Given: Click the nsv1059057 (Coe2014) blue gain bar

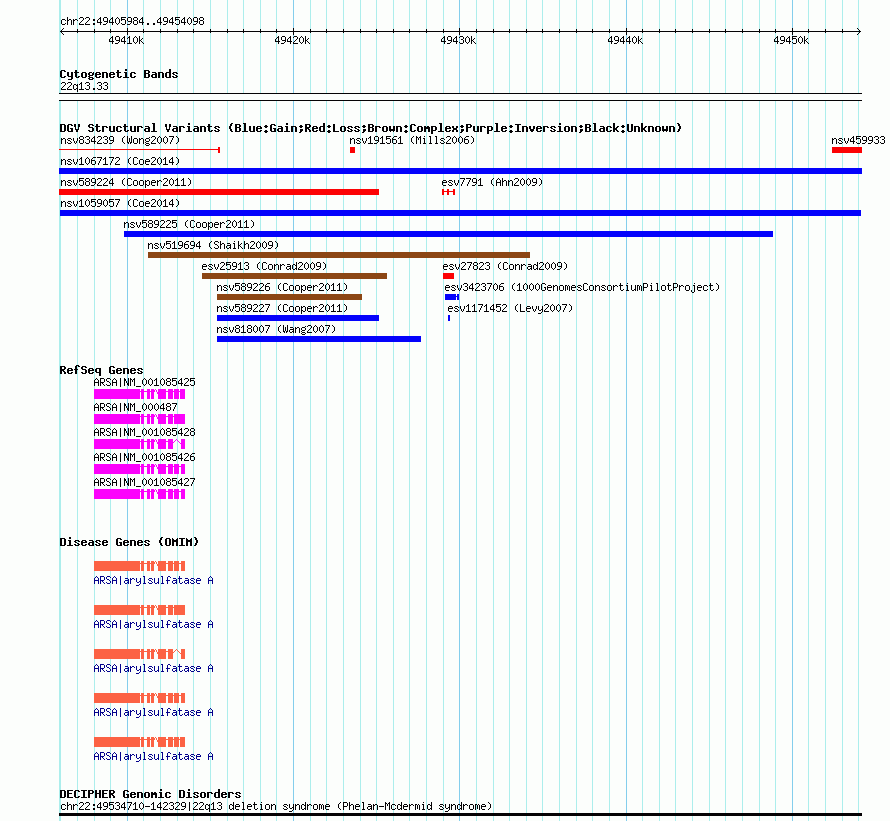Looking at the screenshot, I should pos(460,213).
